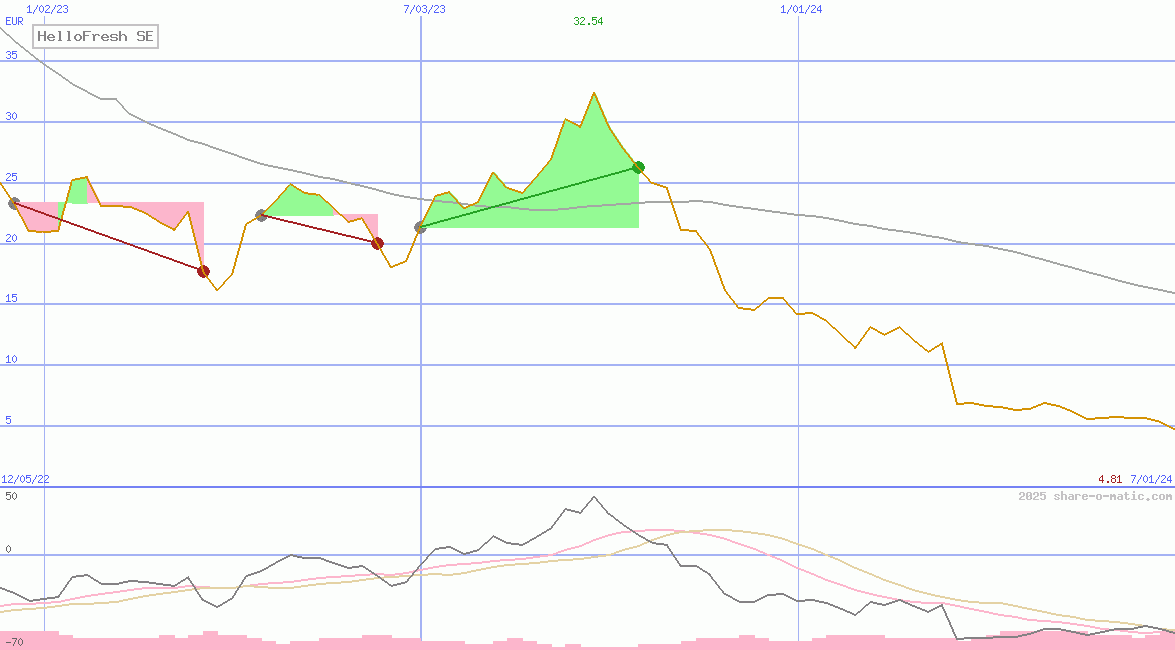Click the 35 price axis label
The height and width of the screenshot is (650, 1175).
[11, 55]
